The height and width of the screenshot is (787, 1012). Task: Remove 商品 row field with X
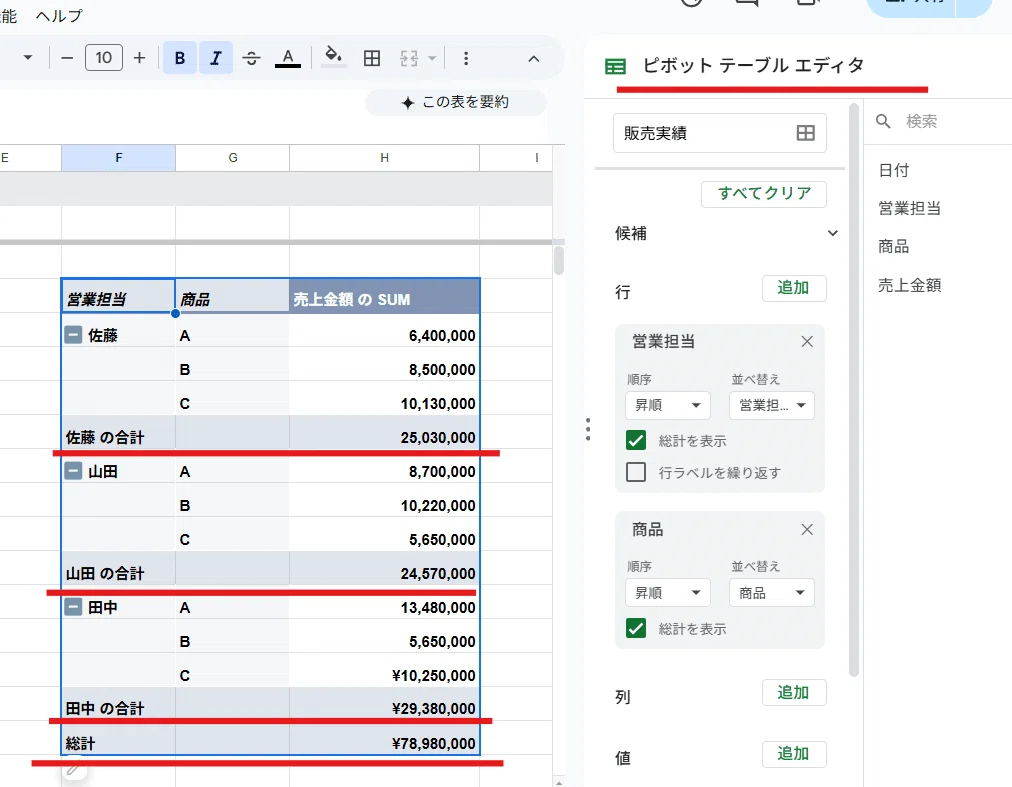pos(807,529)
